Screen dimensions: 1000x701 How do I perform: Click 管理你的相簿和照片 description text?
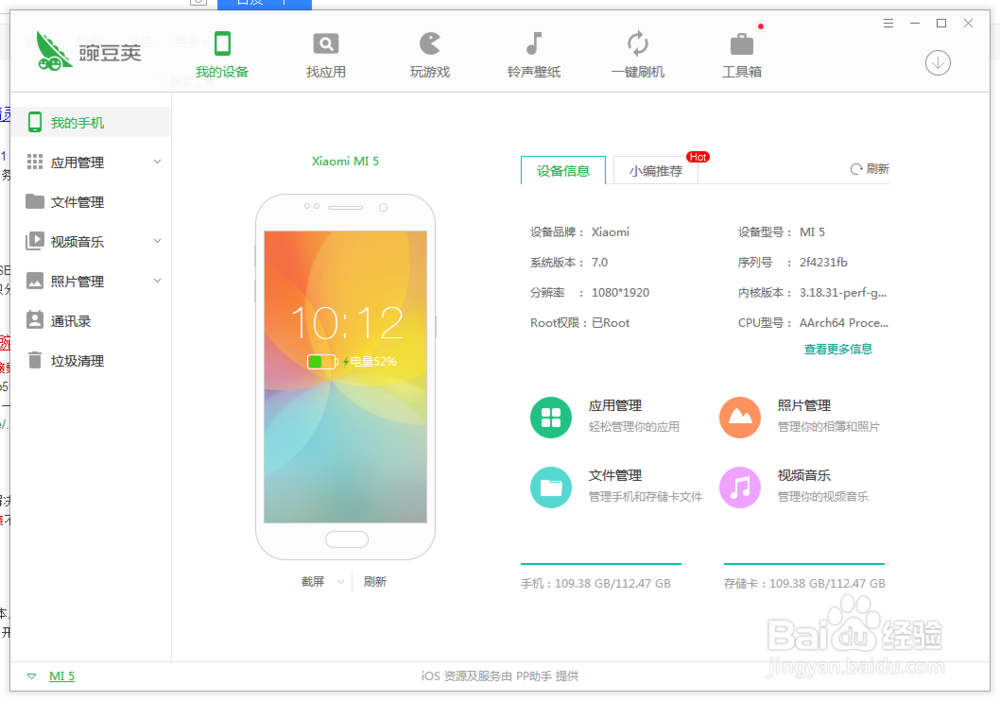(x=828, y=427)
